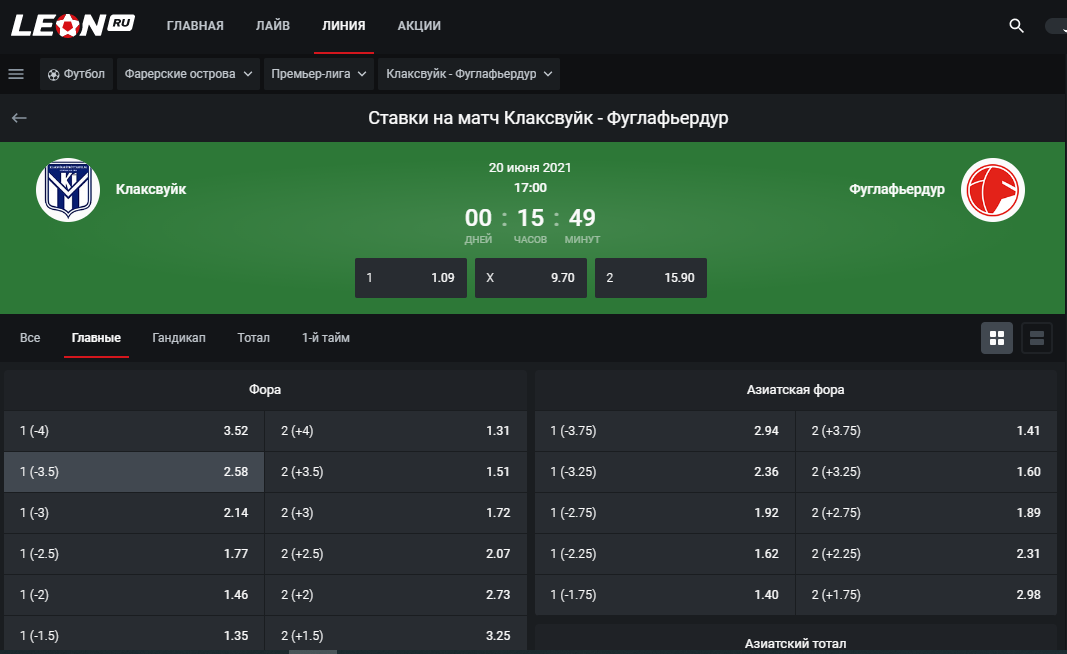Click the Фора market header
Screen dimensions: 1067x654
[265, 390]
